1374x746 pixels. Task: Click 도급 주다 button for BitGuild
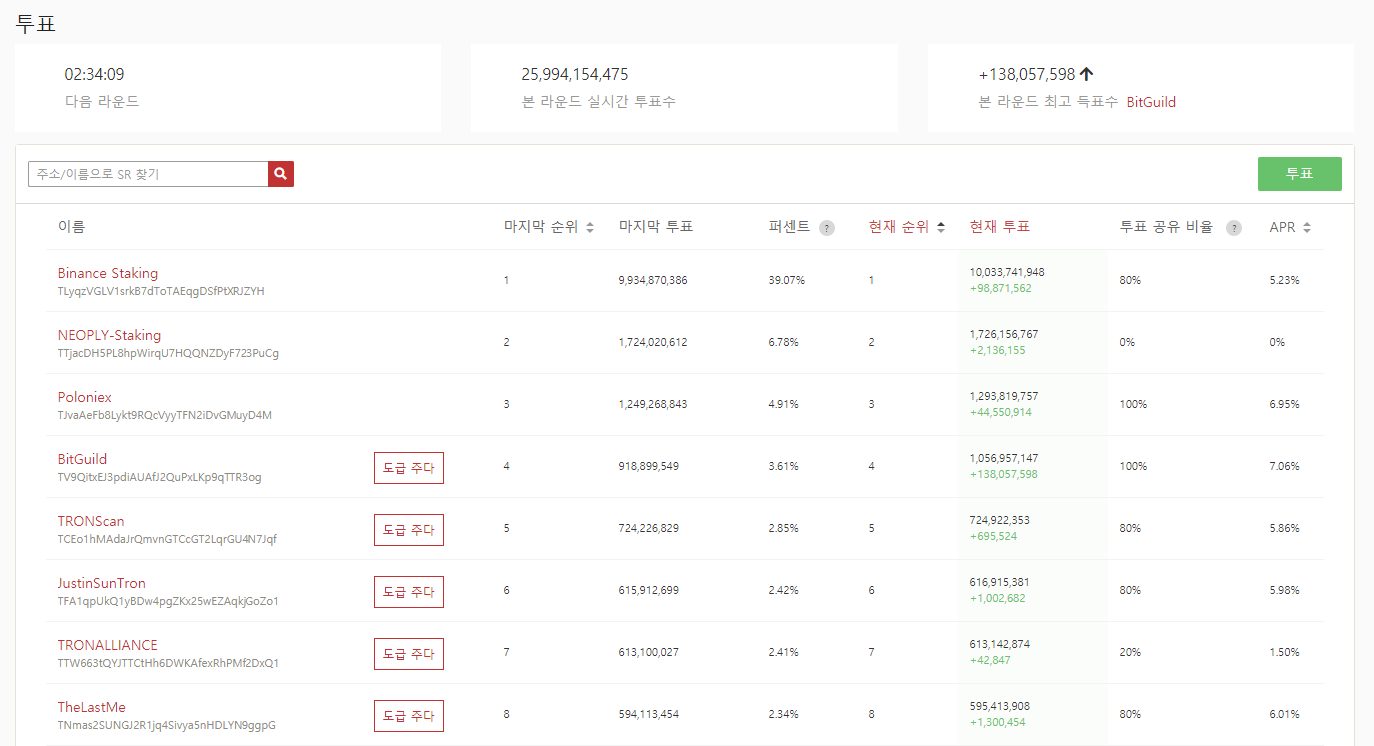click(409, 468)
